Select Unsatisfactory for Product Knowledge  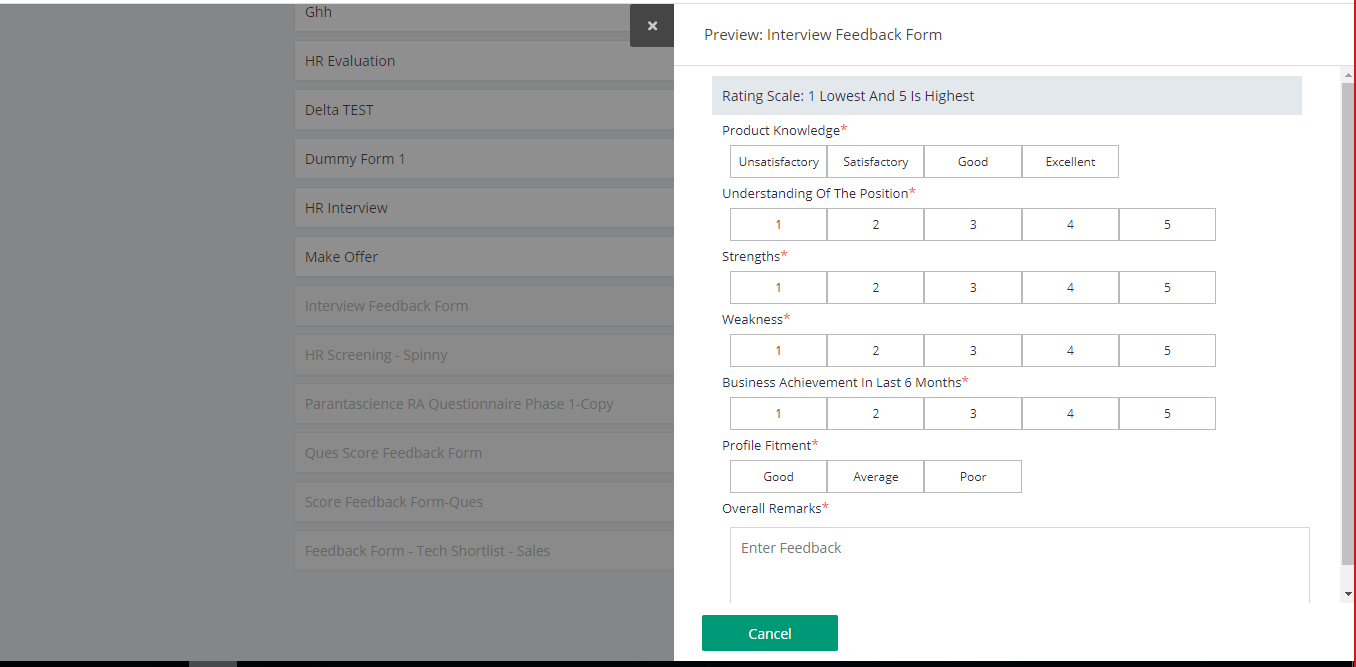click(x=778, y=161)
